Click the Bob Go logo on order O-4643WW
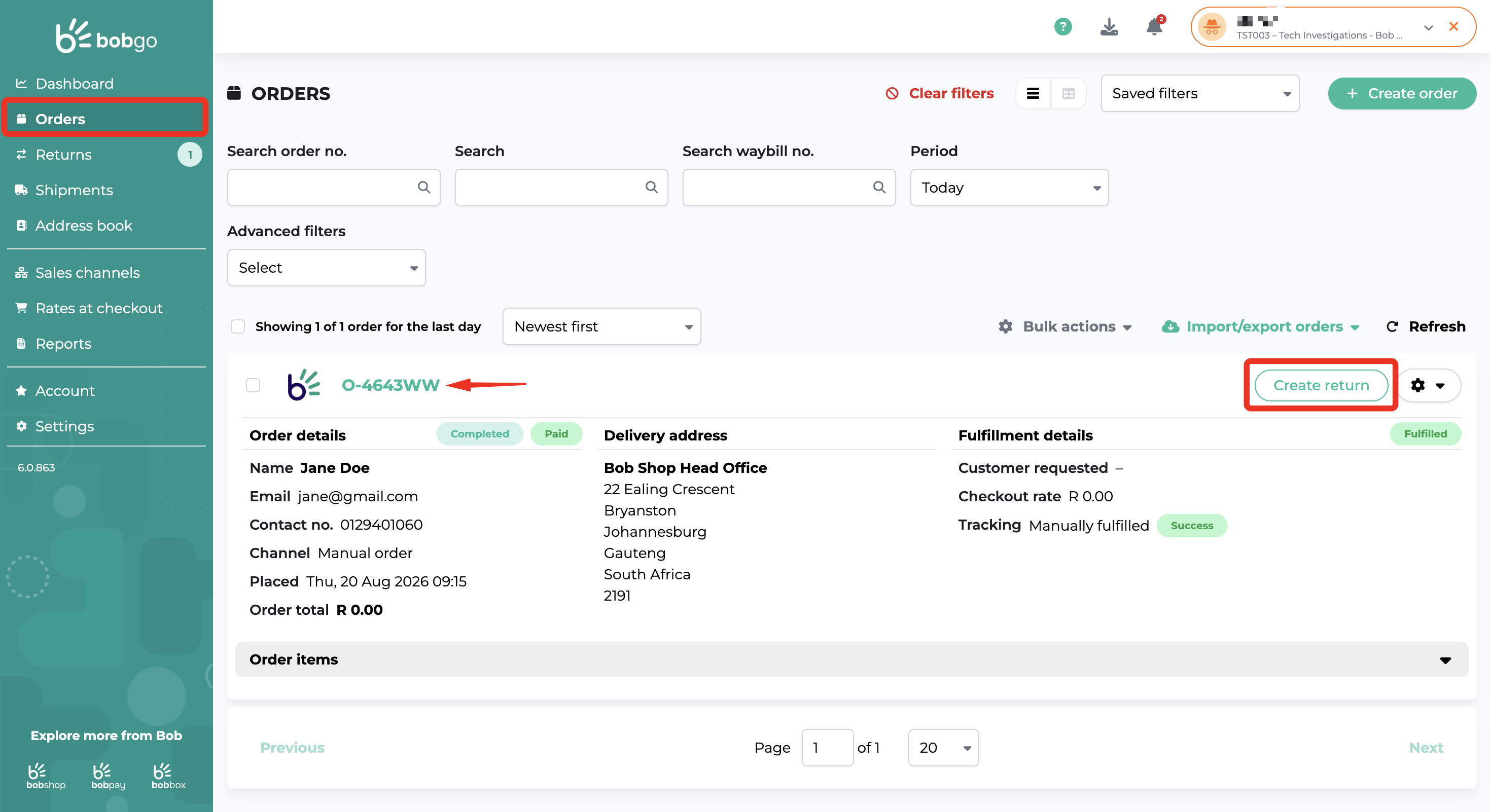This screenshot has width=1491, height=812. point(304,385)
